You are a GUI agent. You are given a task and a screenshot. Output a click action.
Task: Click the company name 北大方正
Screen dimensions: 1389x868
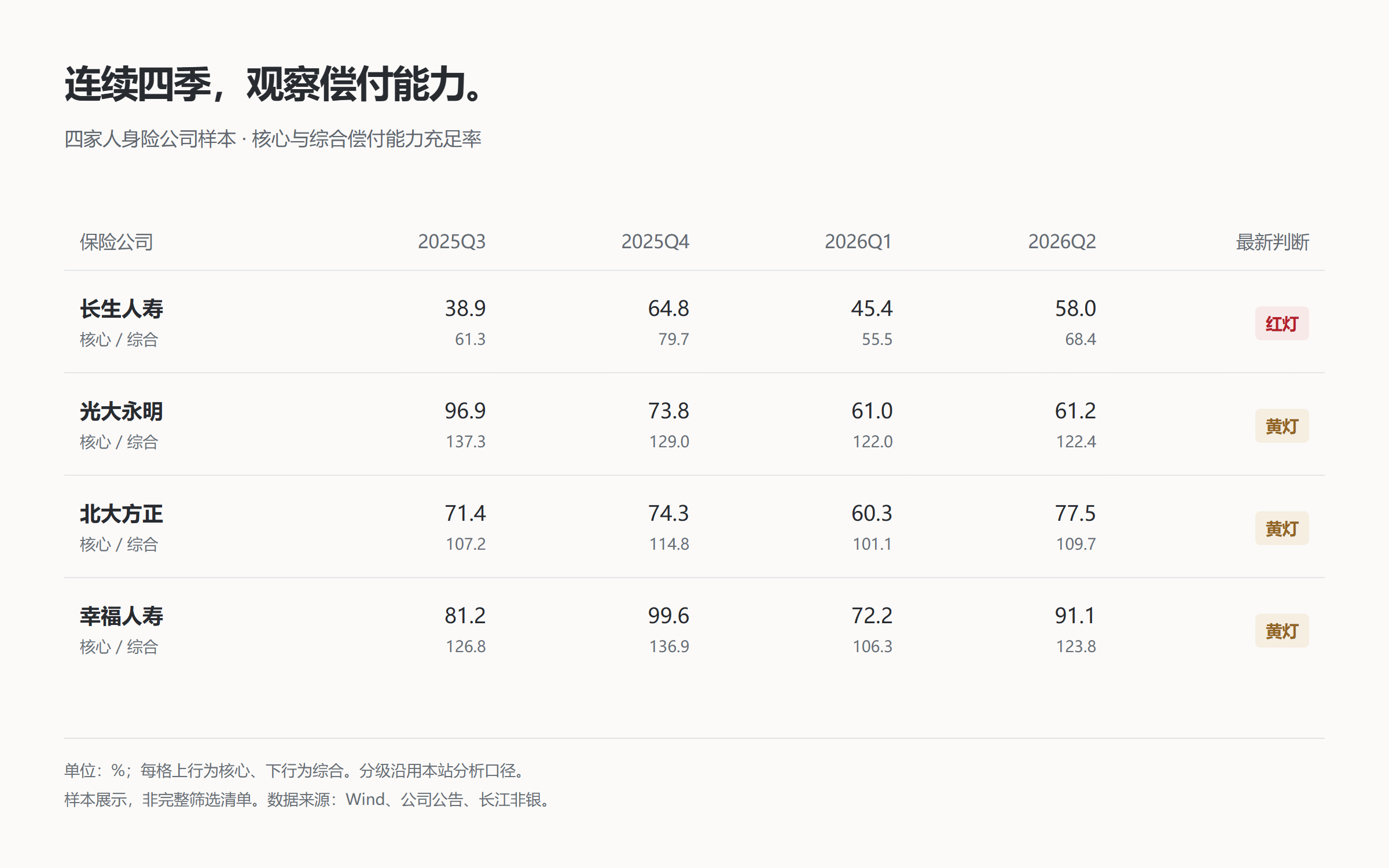coord(122,514)
